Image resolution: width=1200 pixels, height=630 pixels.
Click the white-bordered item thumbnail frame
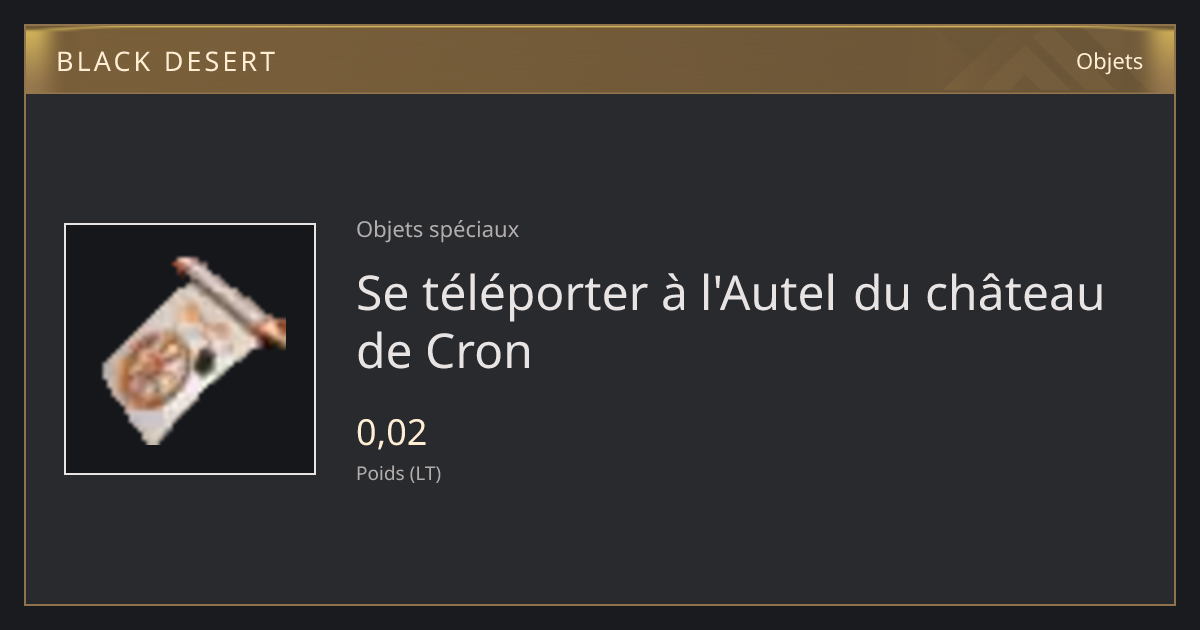[190, 349]
